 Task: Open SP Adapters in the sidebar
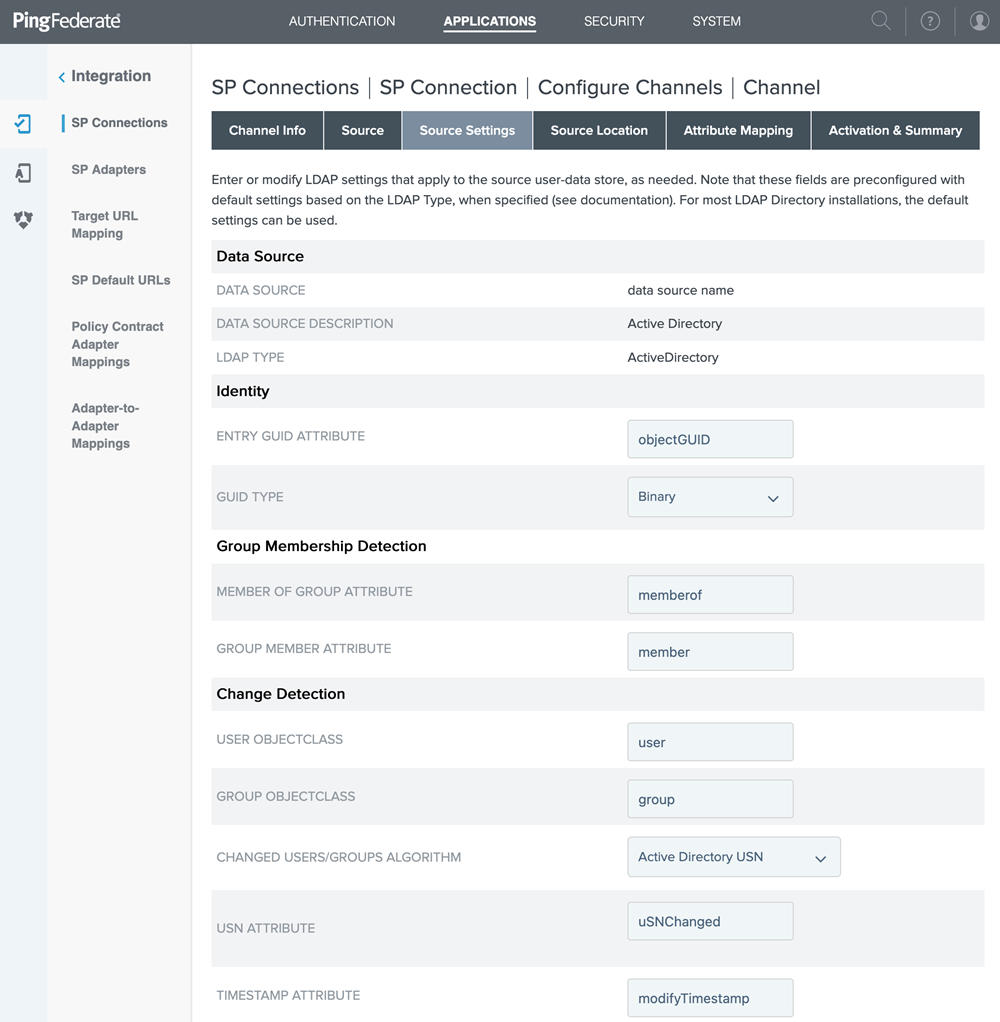tap(108, 170)
